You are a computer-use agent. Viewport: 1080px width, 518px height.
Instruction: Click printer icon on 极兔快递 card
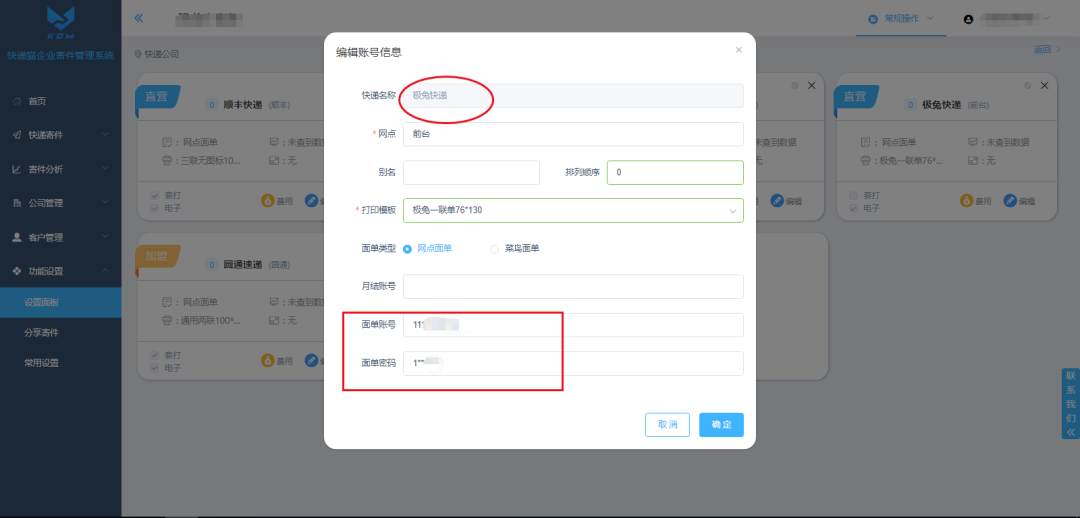(x=865, y=160)
